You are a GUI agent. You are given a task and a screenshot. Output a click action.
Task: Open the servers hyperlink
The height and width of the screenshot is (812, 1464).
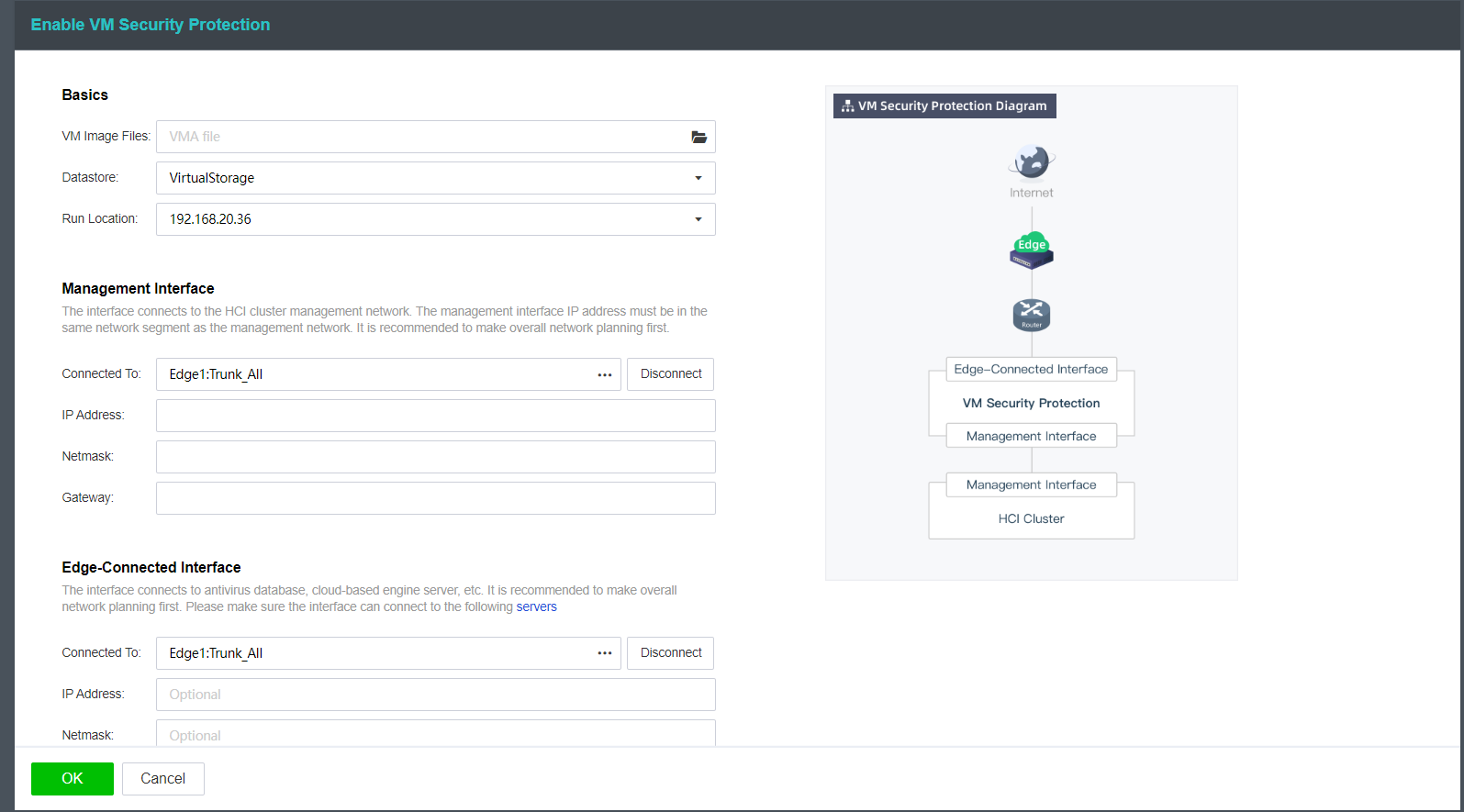(536, 607)
